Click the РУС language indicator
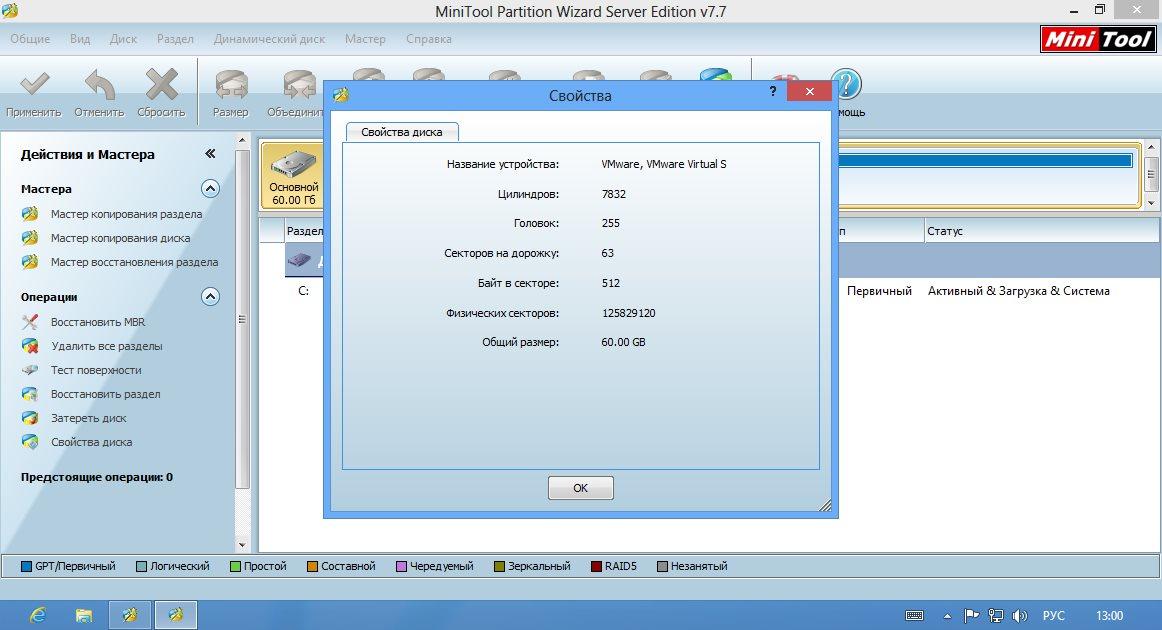The height and width of the screenshot is (630, 1162). (x=1053, y=616)
